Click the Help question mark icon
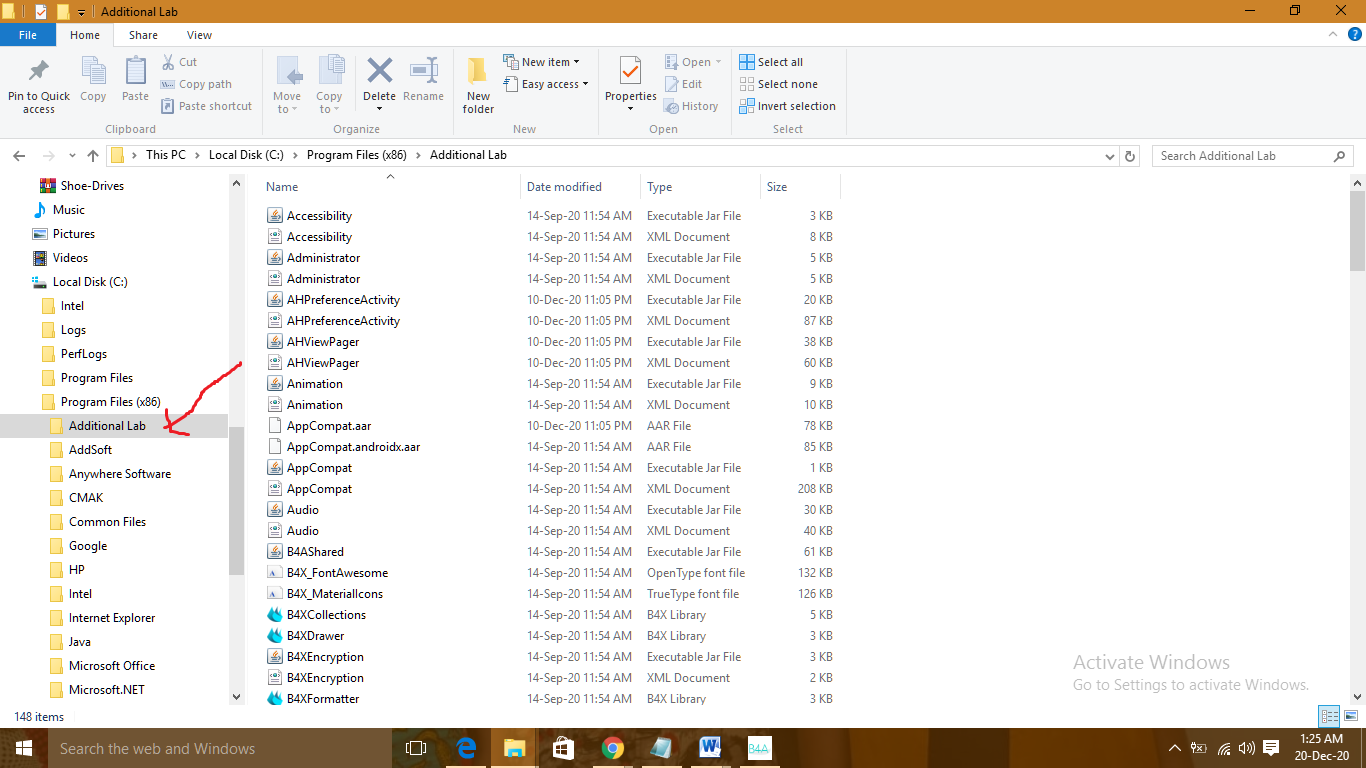The image size is (1366, 768). (1355, 34)
